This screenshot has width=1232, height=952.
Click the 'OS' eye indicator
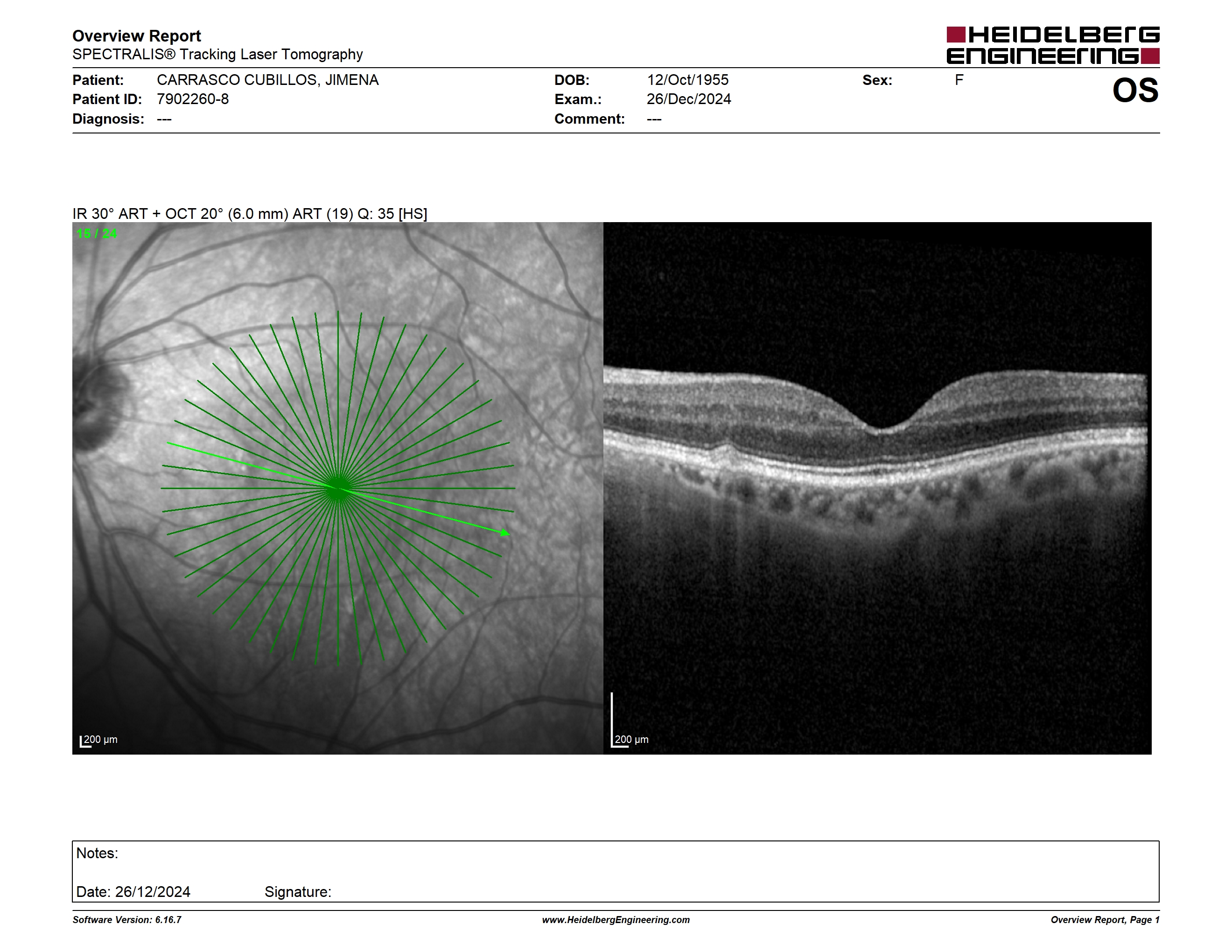tap(1135, 90)
